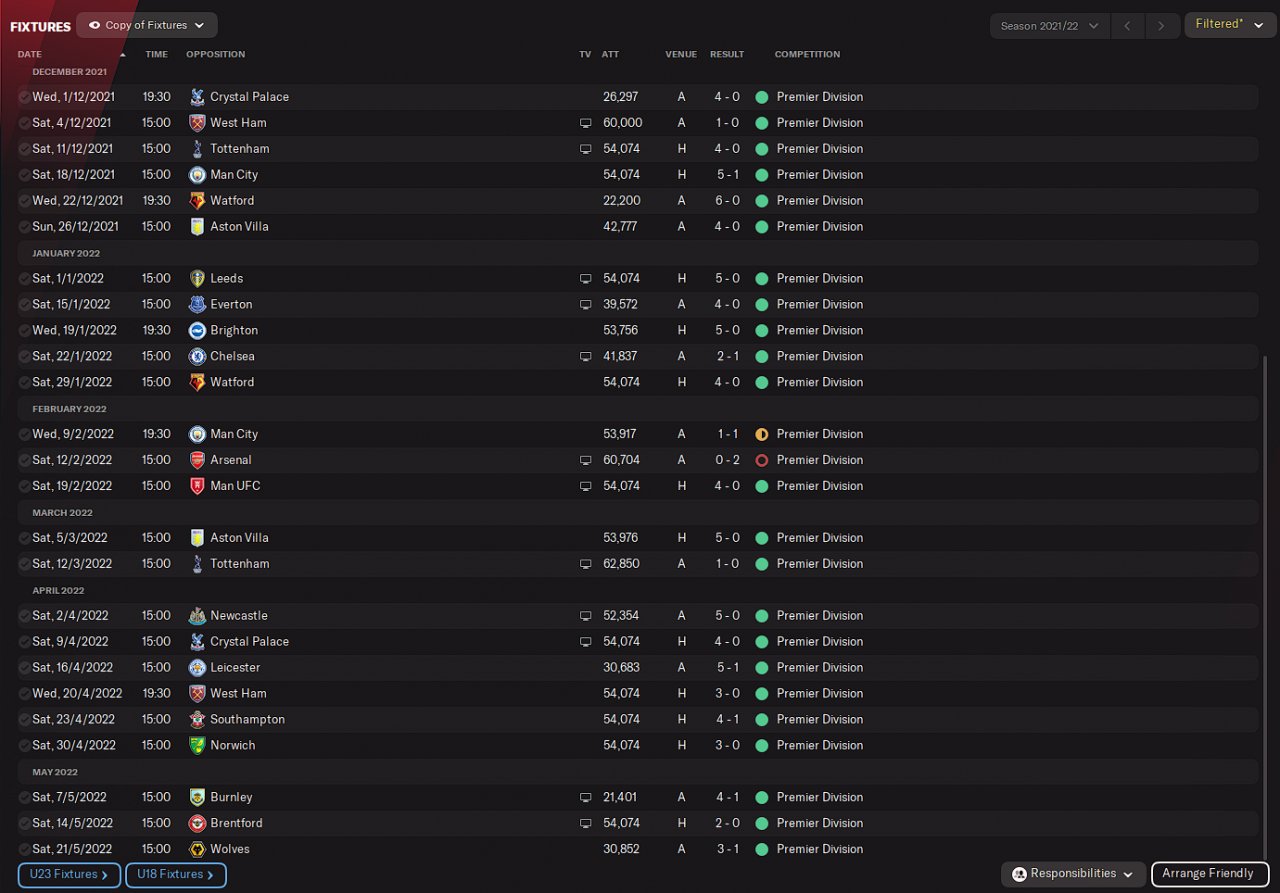Toggle the check mark for Sat, 1/1/2022

tap(24, 279)
